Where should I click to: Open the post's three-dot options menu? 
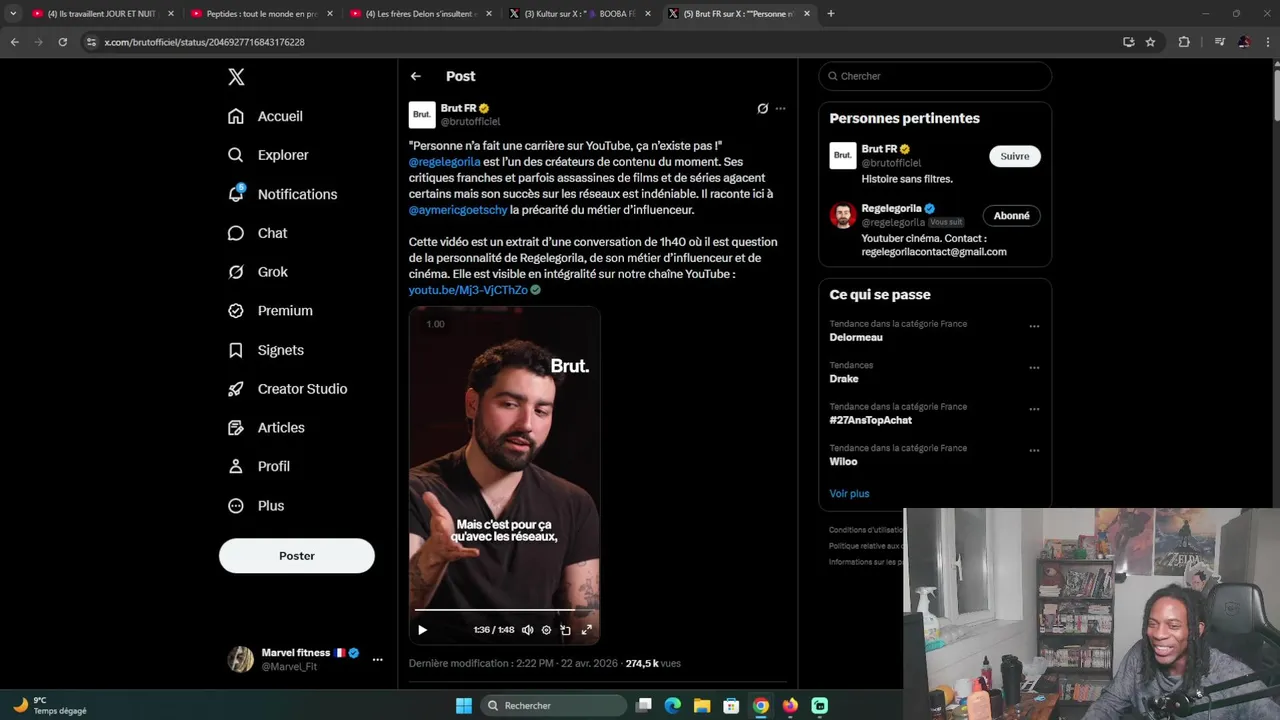[781, 108]
